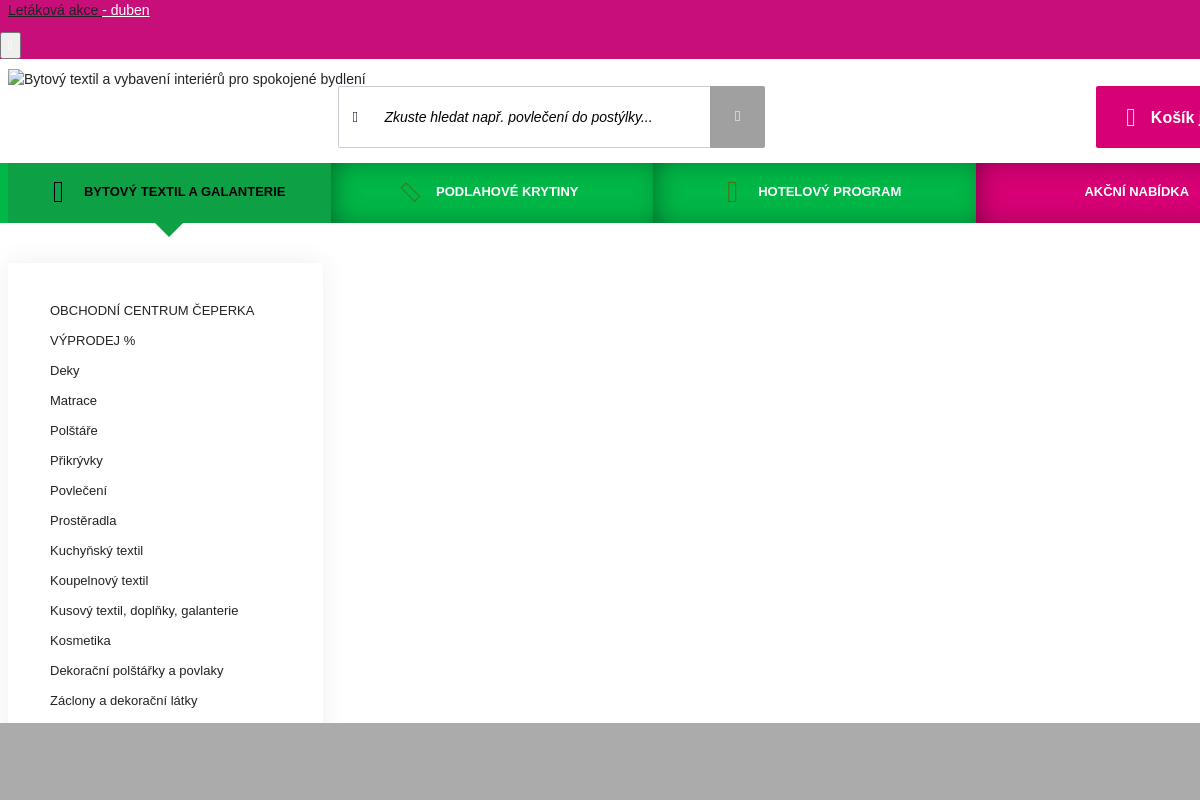Open the Výprodej % category

[x=92, y=341]
